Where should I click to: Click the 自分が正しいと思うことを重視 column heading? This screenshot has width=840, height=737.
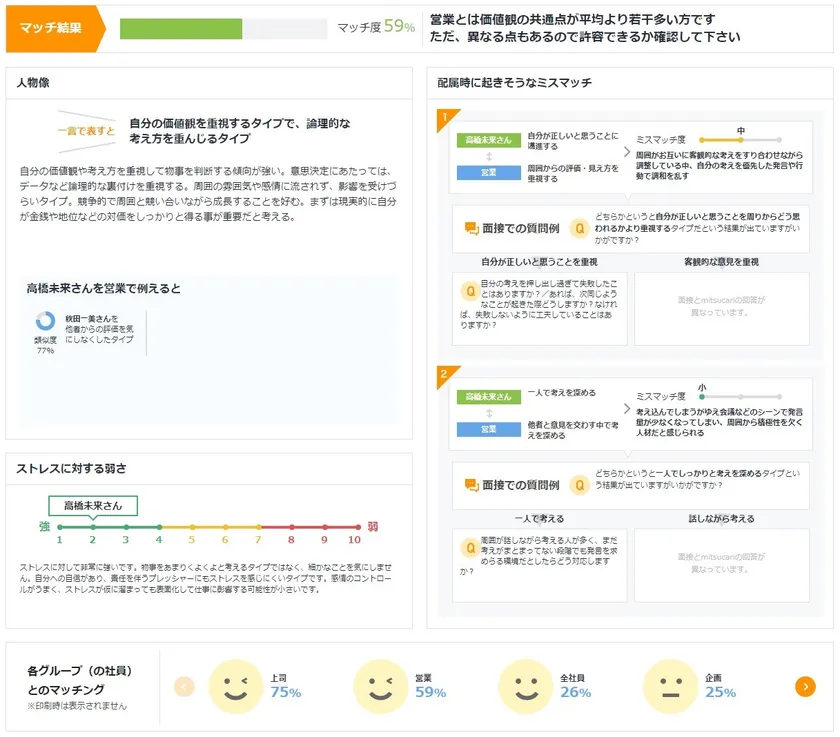539,262
